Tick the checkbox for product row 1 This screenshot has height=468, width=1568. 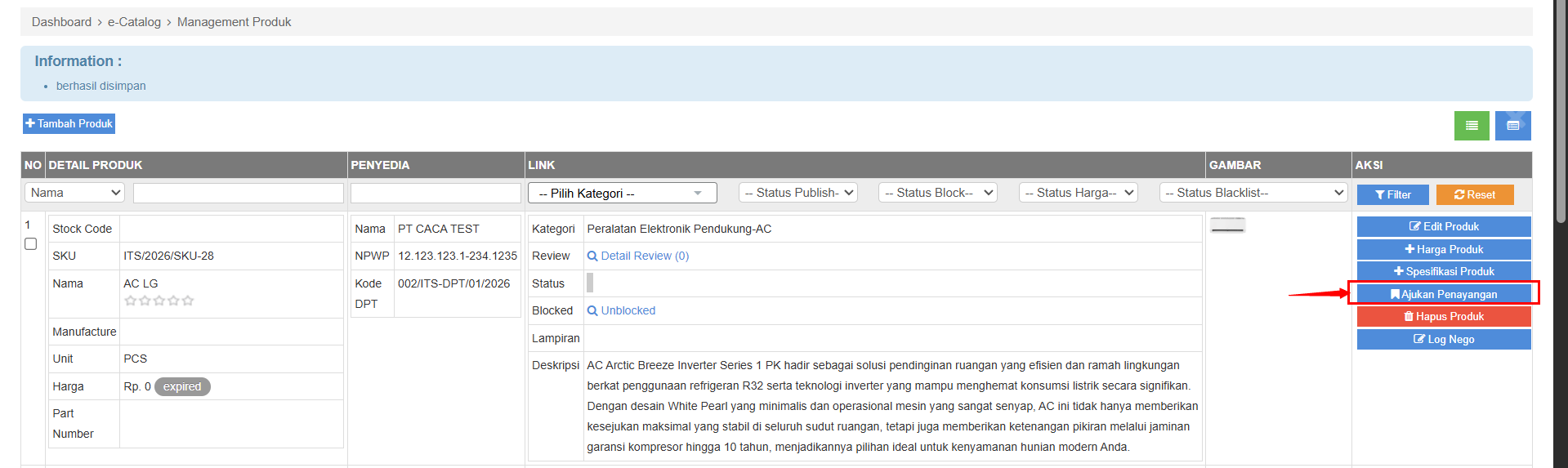click(x=31, y=244)
